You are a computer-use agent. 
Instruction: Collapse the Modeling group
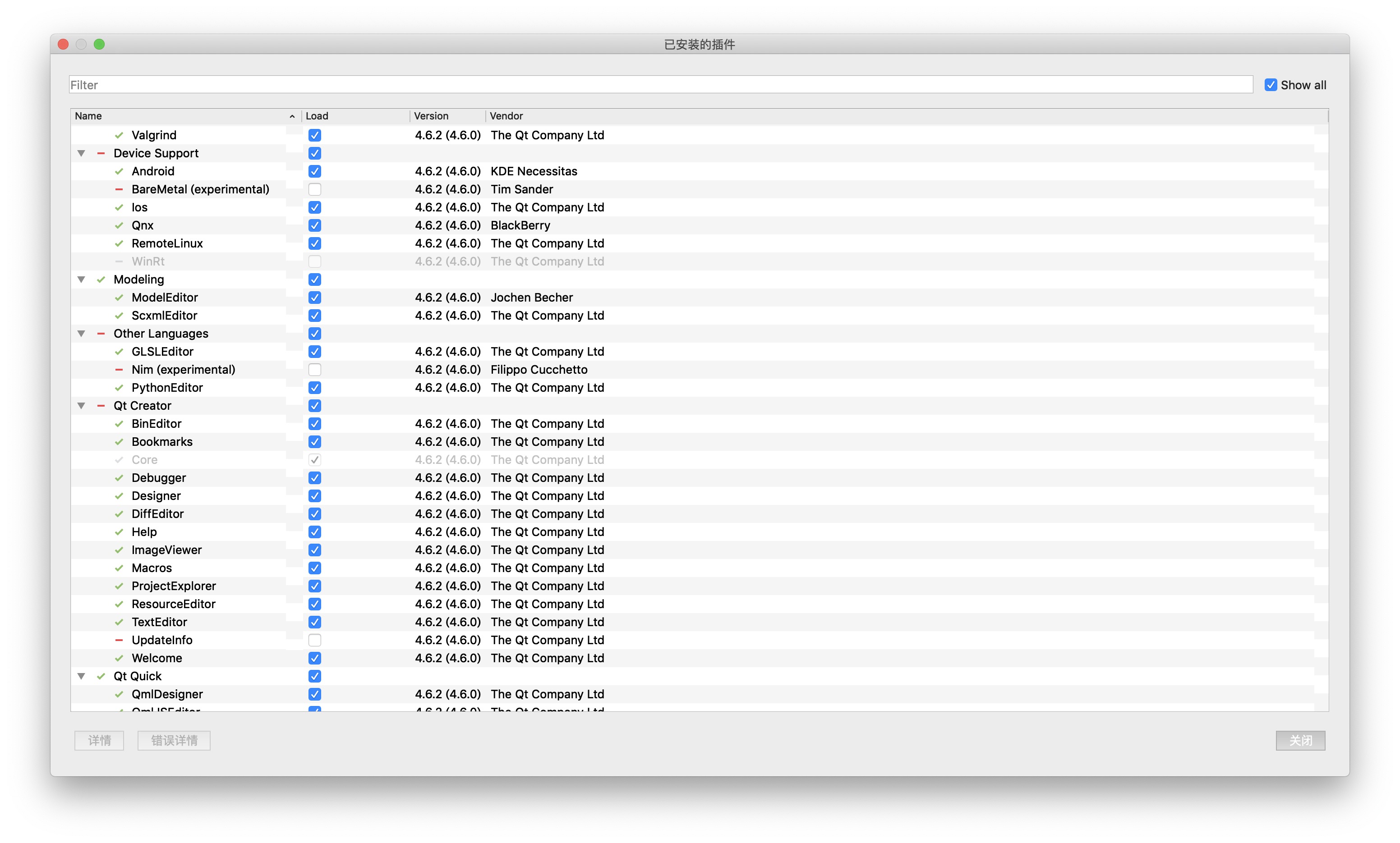point(81,279)
